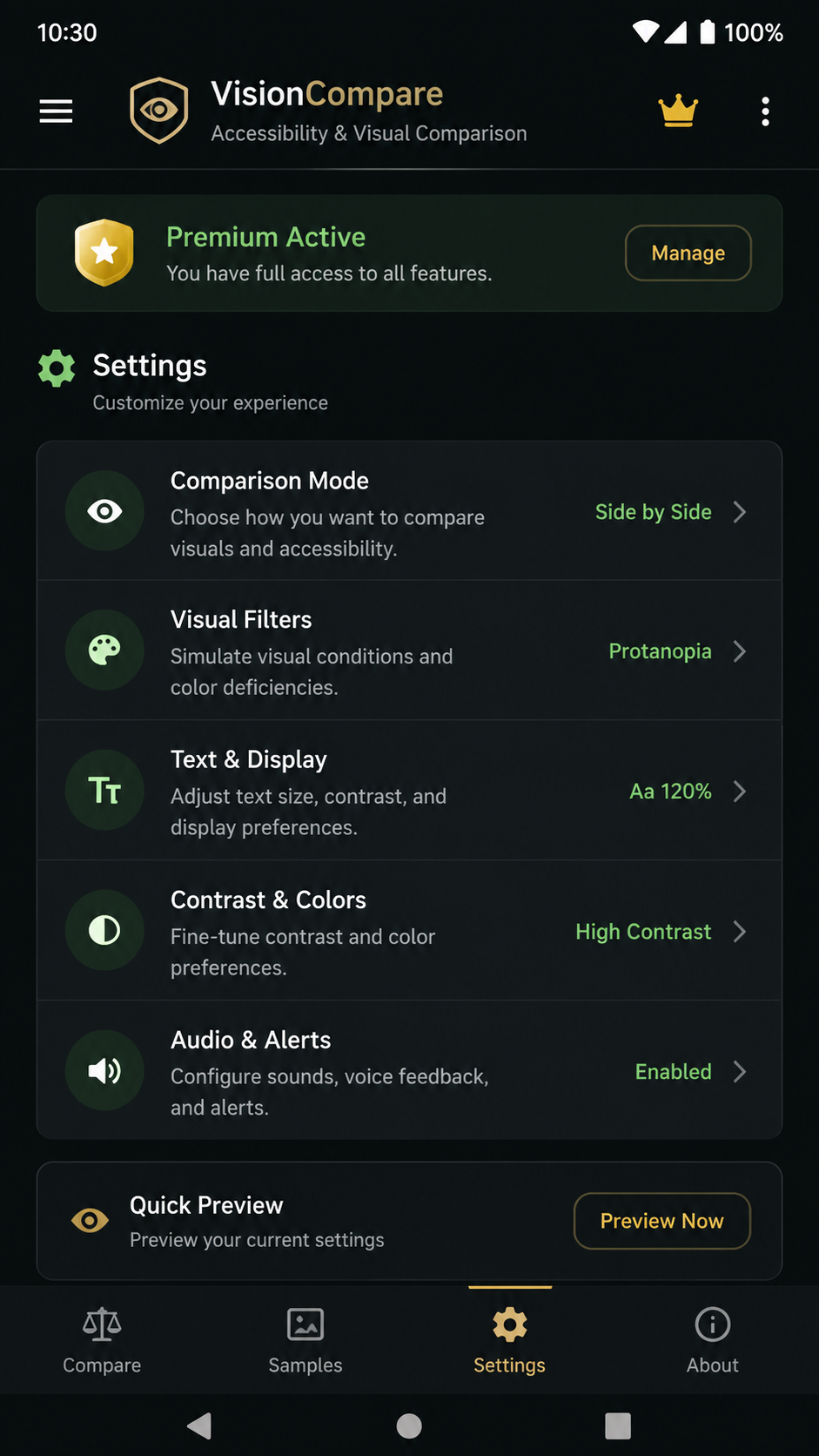
Task: Change the Protanopia filter value
Action: tap(660, 651)
